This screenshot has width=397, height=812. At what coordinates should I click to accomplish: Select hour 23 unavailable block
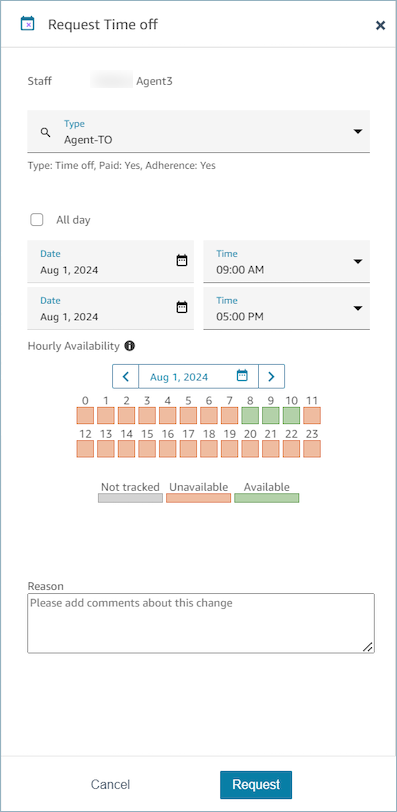tap(312, 448)
